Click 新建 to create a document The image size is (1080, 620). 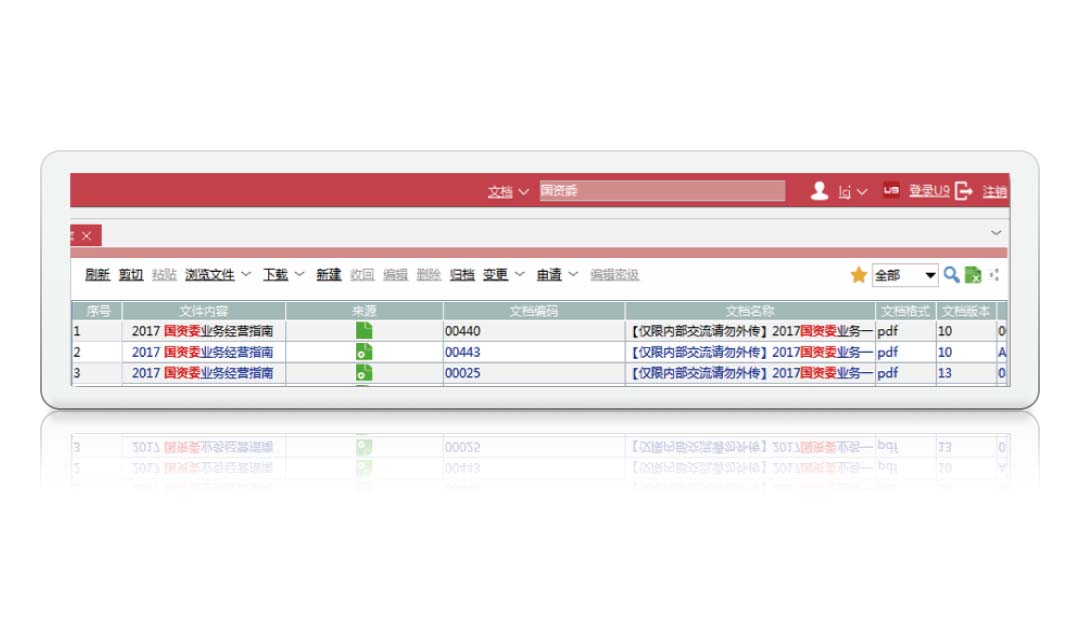(329, 275)
